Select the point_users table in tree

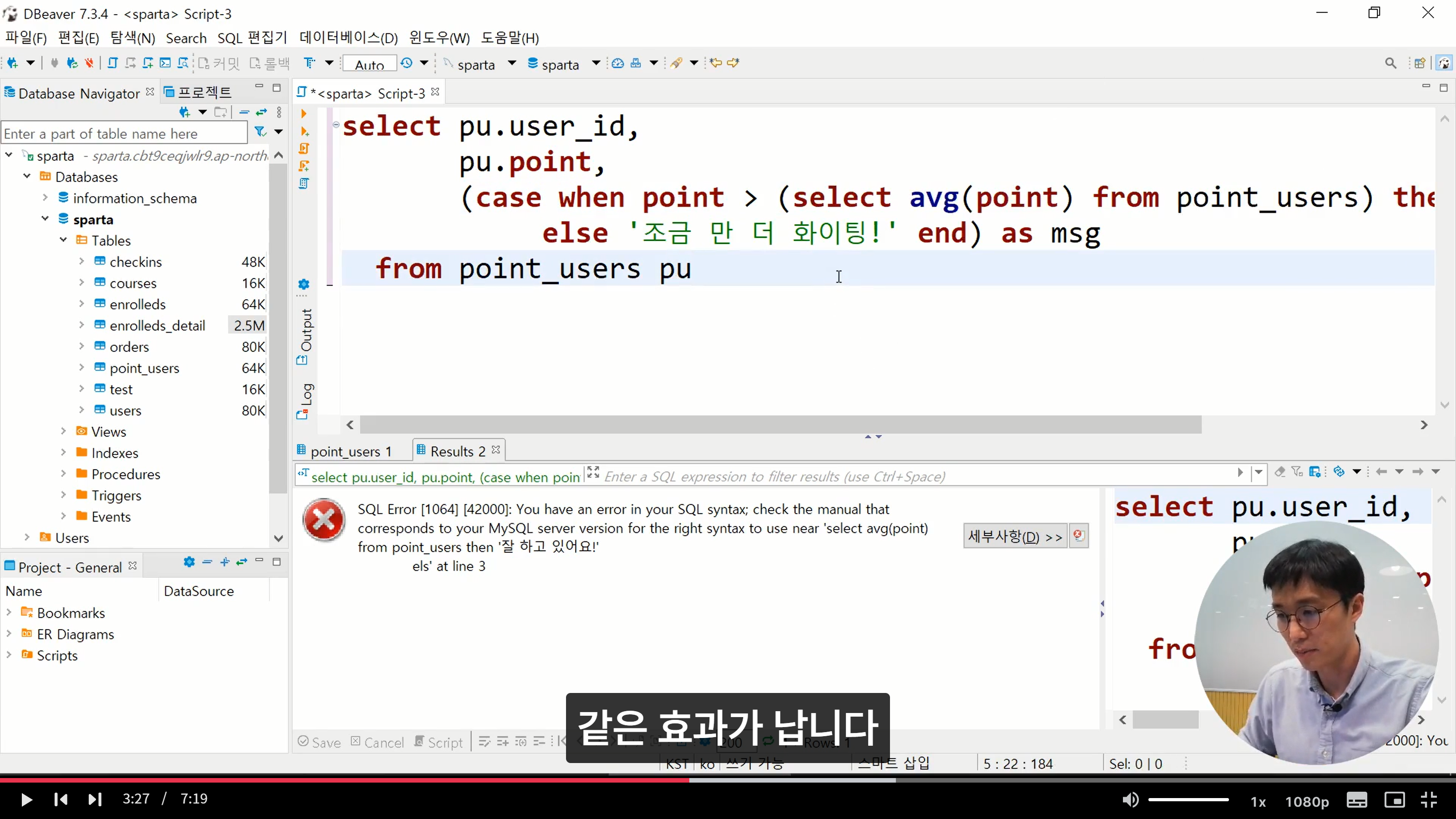pos(144,368)
